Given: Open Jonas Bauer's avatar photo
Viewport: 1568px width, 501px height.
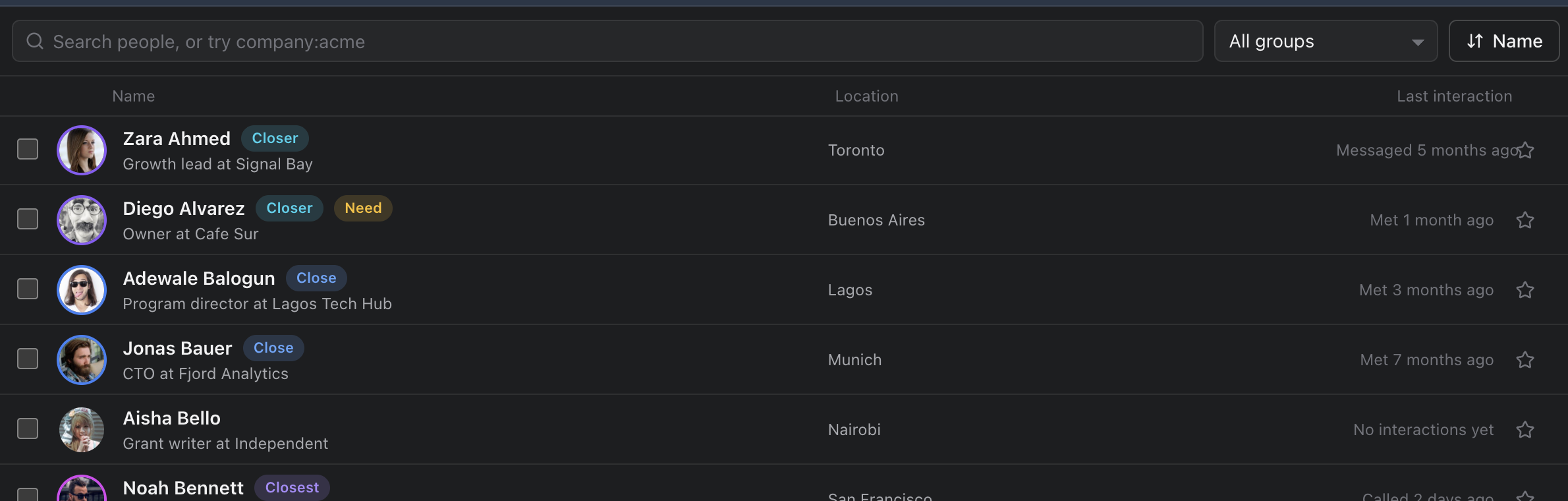Looking at the screenshot, I should tap(82, 360).
